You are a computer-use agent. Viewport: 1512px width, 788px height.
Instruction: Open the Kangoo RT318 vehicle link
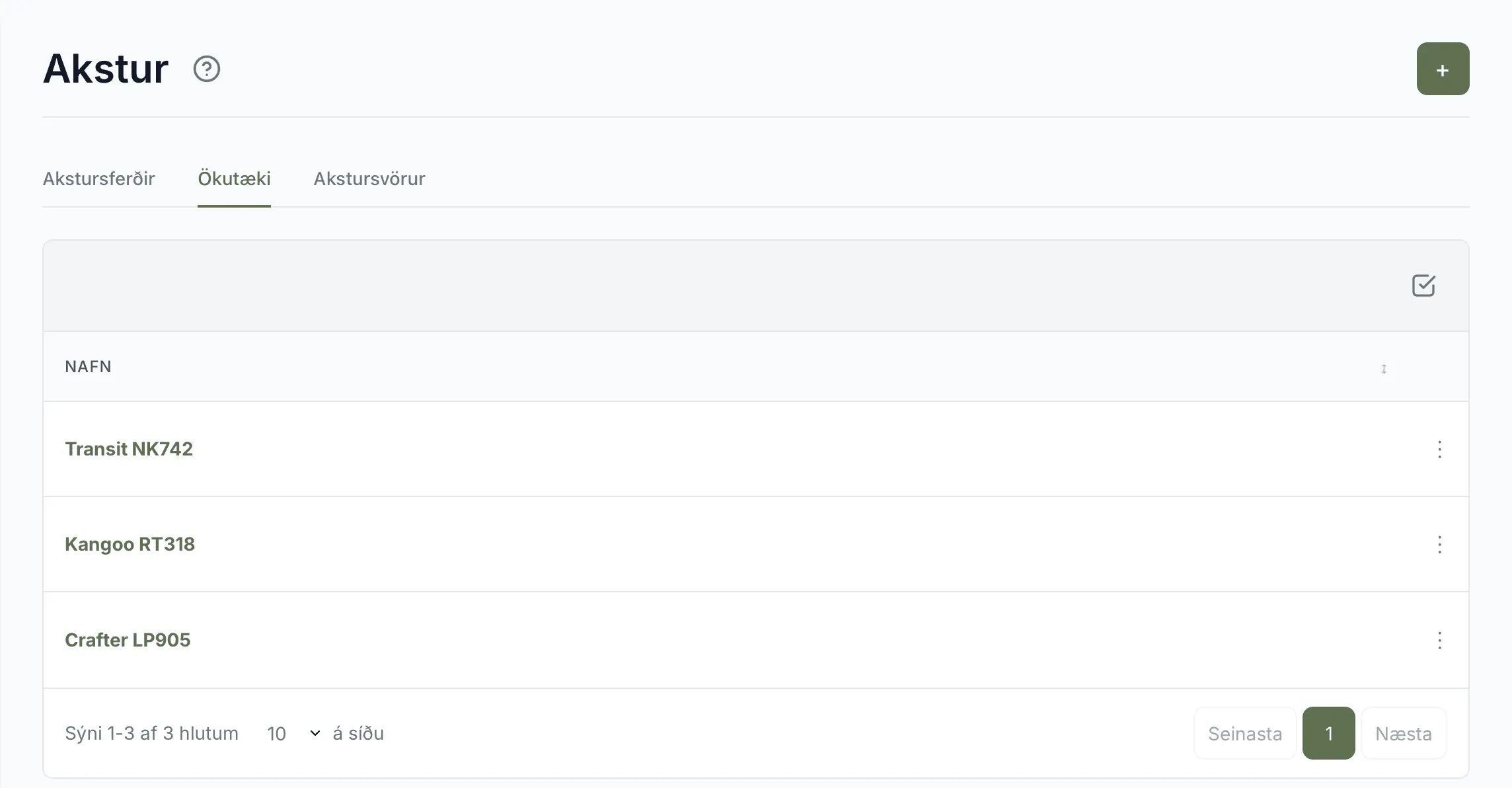(130, 544)
